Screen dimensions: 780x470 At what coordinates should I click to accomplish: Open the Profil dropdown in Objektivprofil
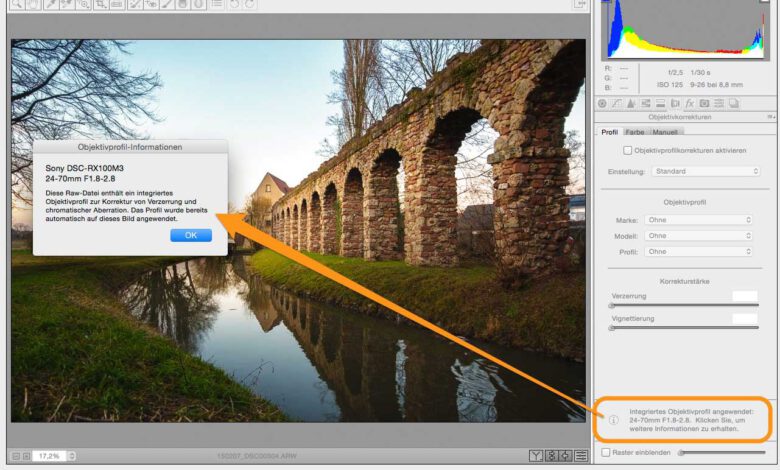pyautogui.click(x=698, y=252)
